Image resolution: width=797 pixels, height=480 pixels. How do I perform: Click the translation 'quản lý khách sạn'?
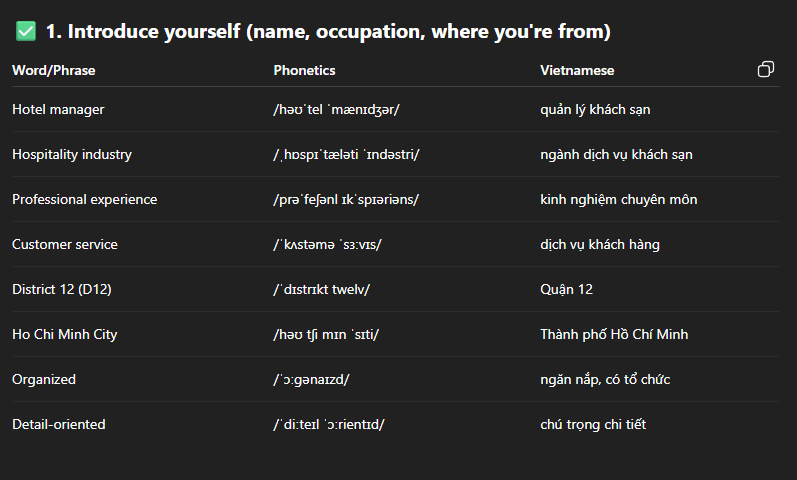coord(595,109)
